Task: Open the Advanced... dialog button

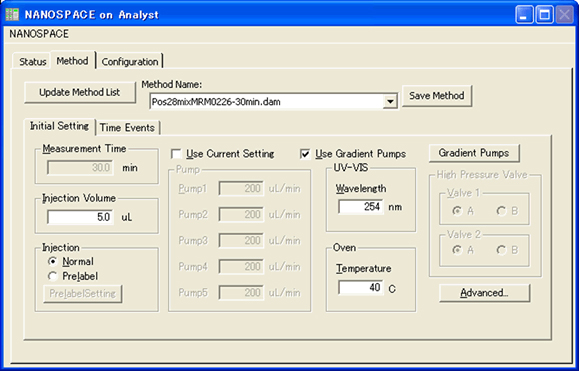Action: pyautogui.click(x=484, y=293)
